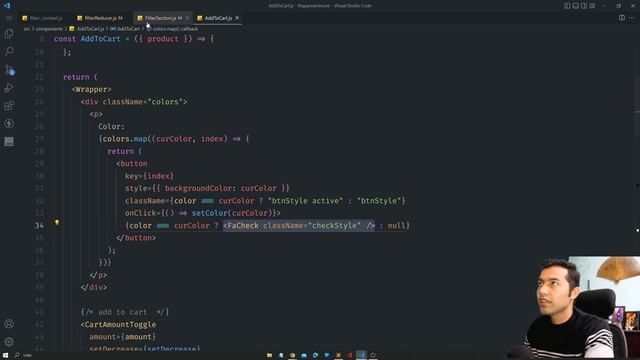Click the VS Code logo in title bar
This screenshot has width=640, height=360.
click(7, 6)
